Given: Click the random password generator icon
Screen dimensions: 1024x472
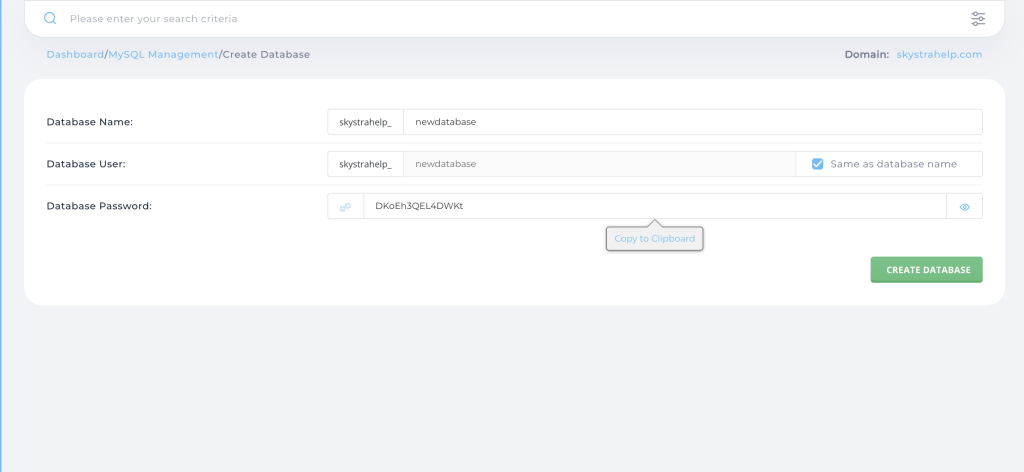Looking at the screenshot, I should point(345,207).
